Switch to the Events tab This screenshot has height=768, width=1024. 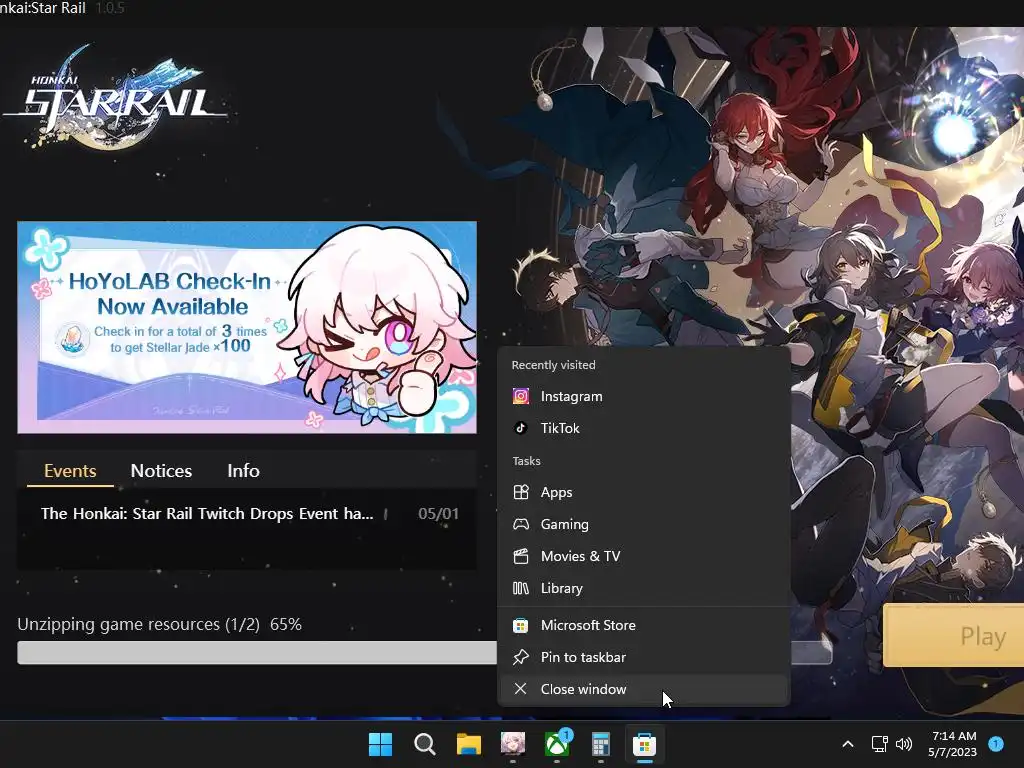point(70,471)
